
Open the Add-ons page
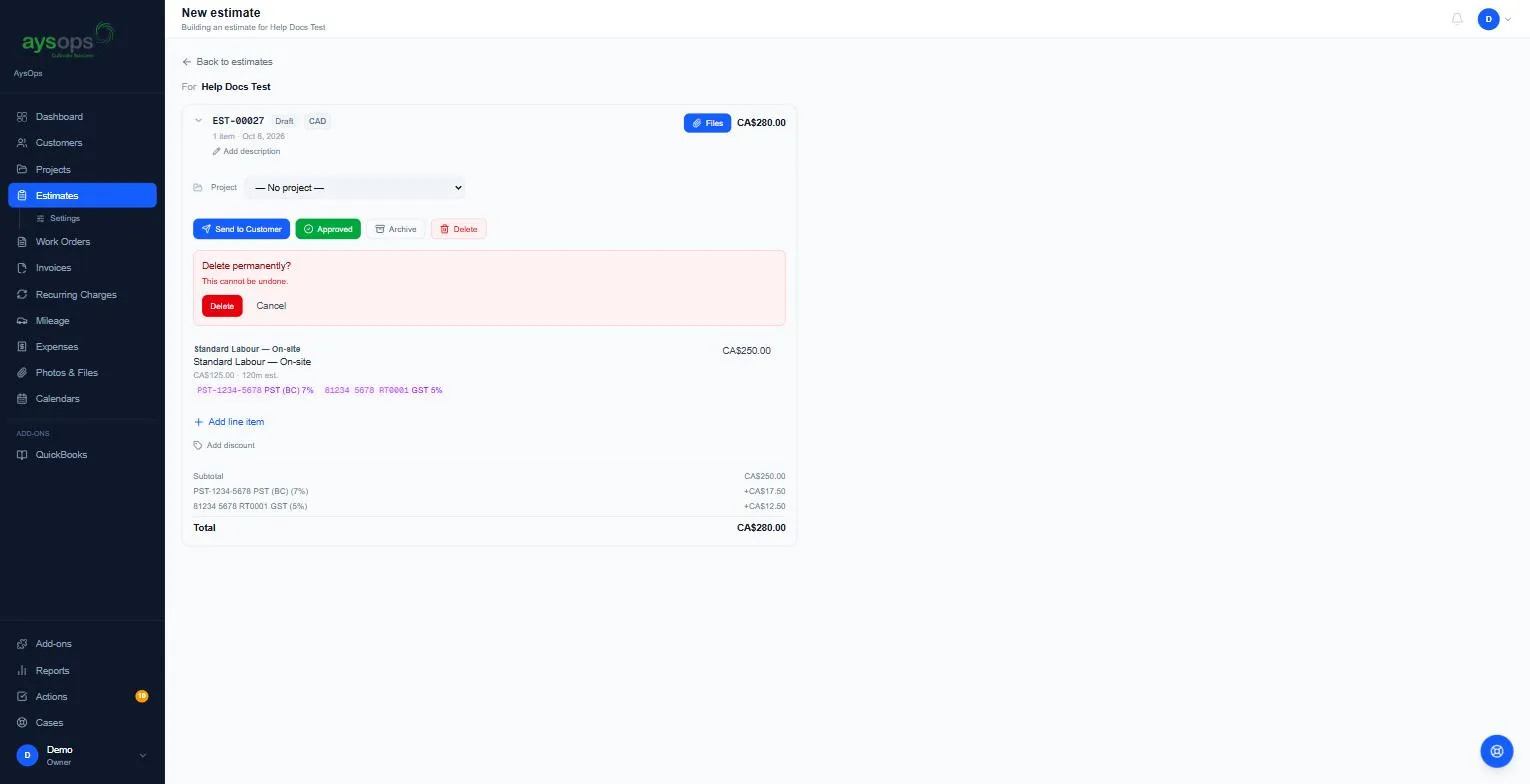[82, 644]
